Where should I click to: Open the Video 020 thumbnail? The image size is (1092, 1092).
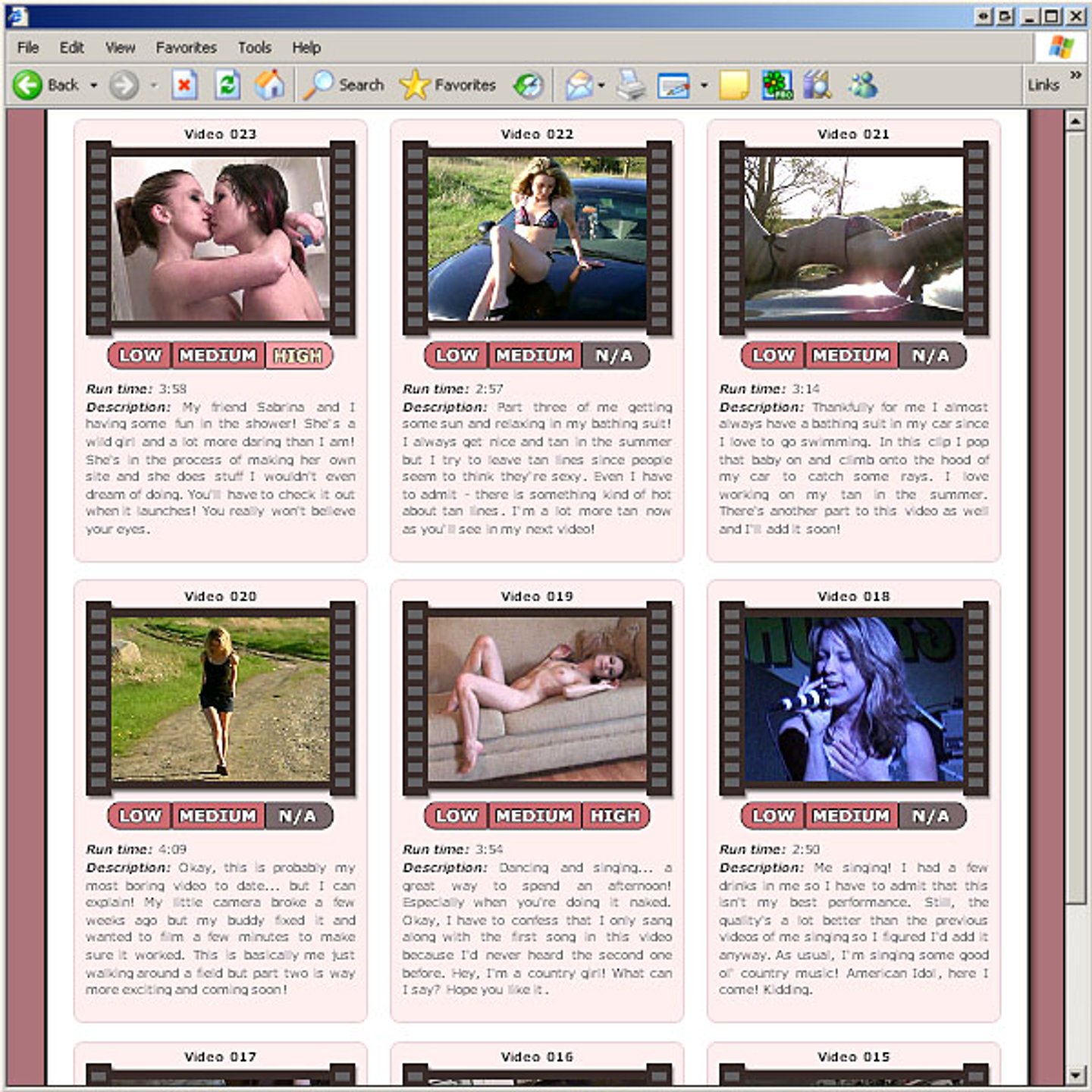(221, 698)
